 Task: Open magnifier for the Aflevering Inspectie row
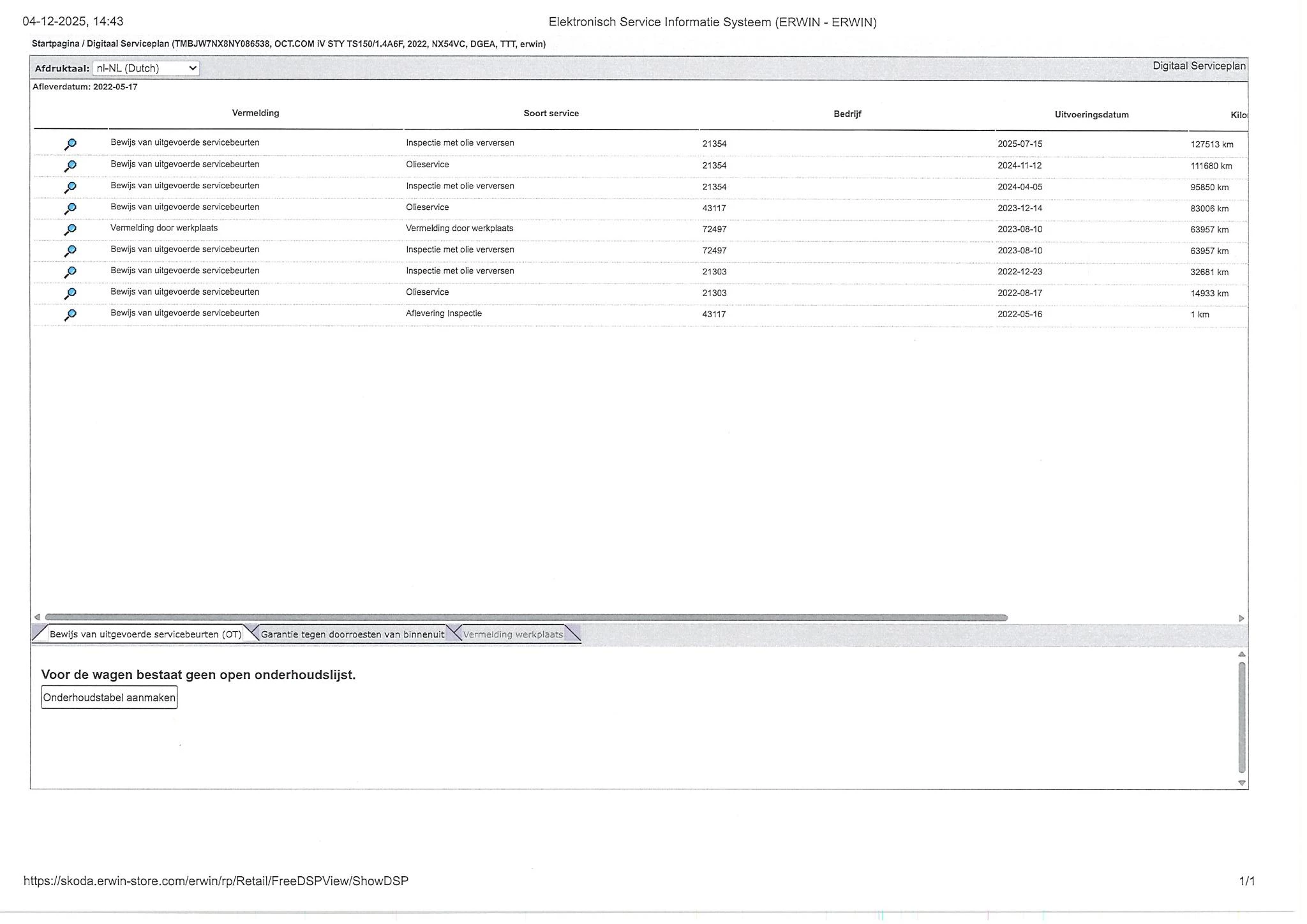click(x=70, y=315)
